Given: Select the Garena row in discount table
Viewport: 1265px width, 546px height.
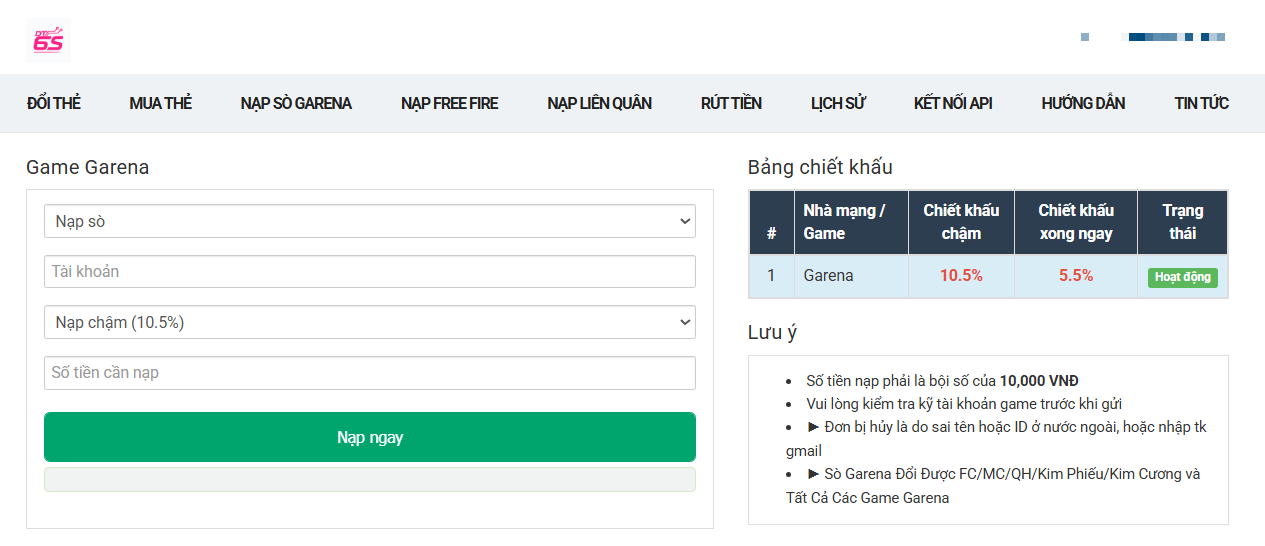Looking at the screenshot, I should click(853, 276).
